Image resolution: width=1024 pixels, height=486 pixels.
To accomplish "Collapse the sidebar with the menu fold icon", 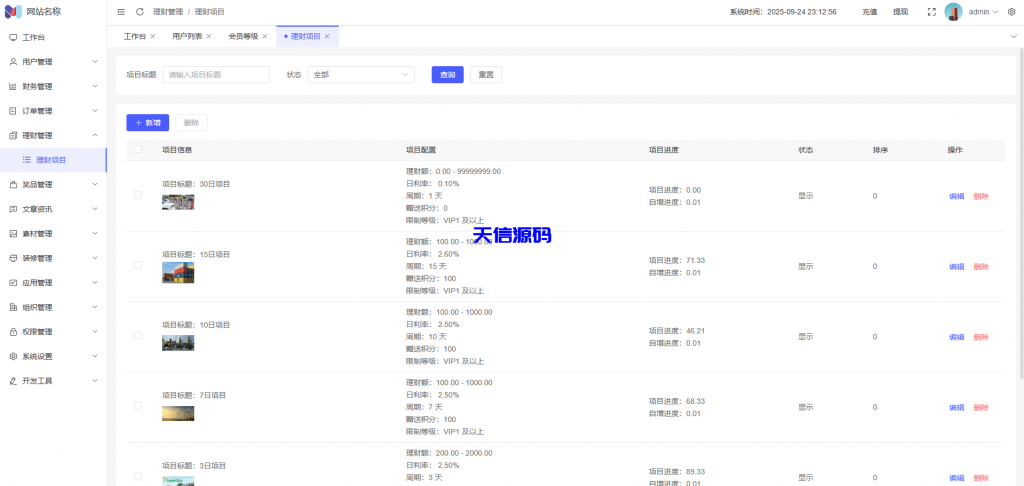I will click(121, 12).
